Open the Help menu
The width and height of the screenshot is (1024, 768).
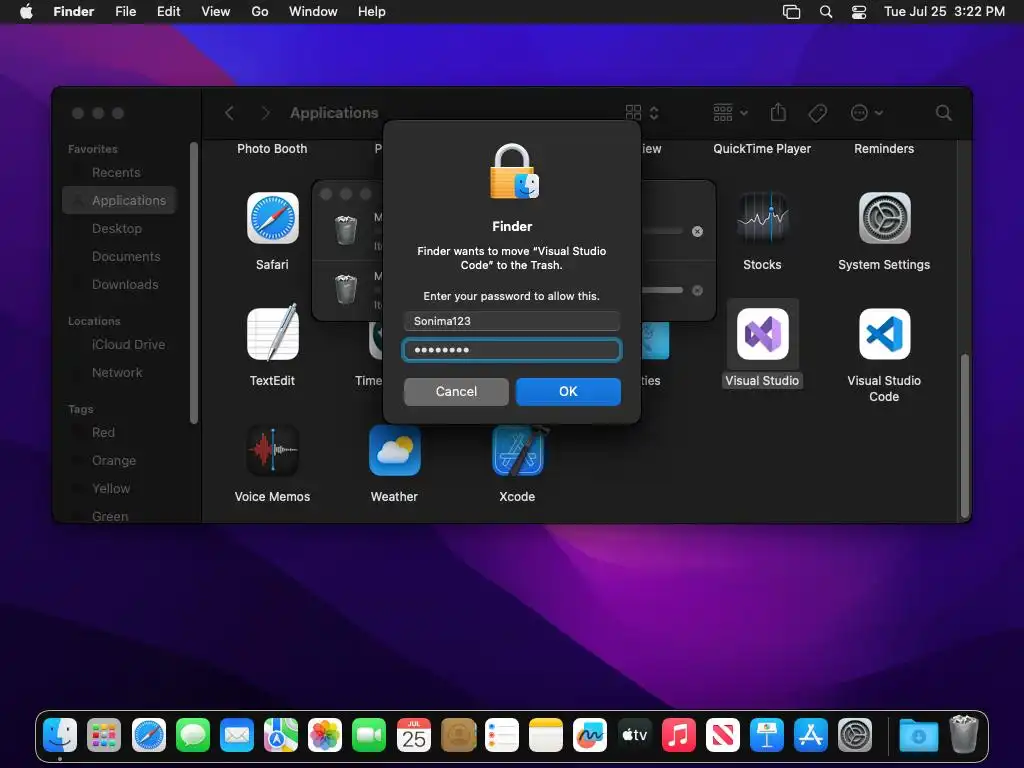[372, 11]
